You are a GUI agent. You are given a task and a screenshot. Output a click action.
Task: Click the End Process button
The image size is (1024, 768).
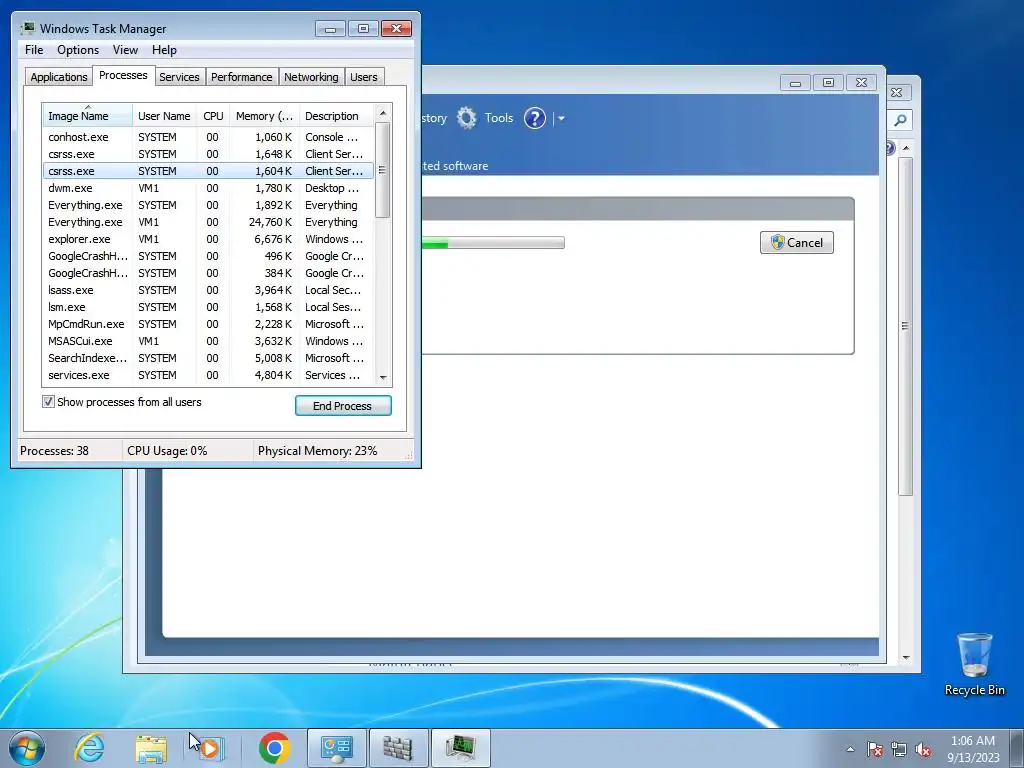coord(343,406)
